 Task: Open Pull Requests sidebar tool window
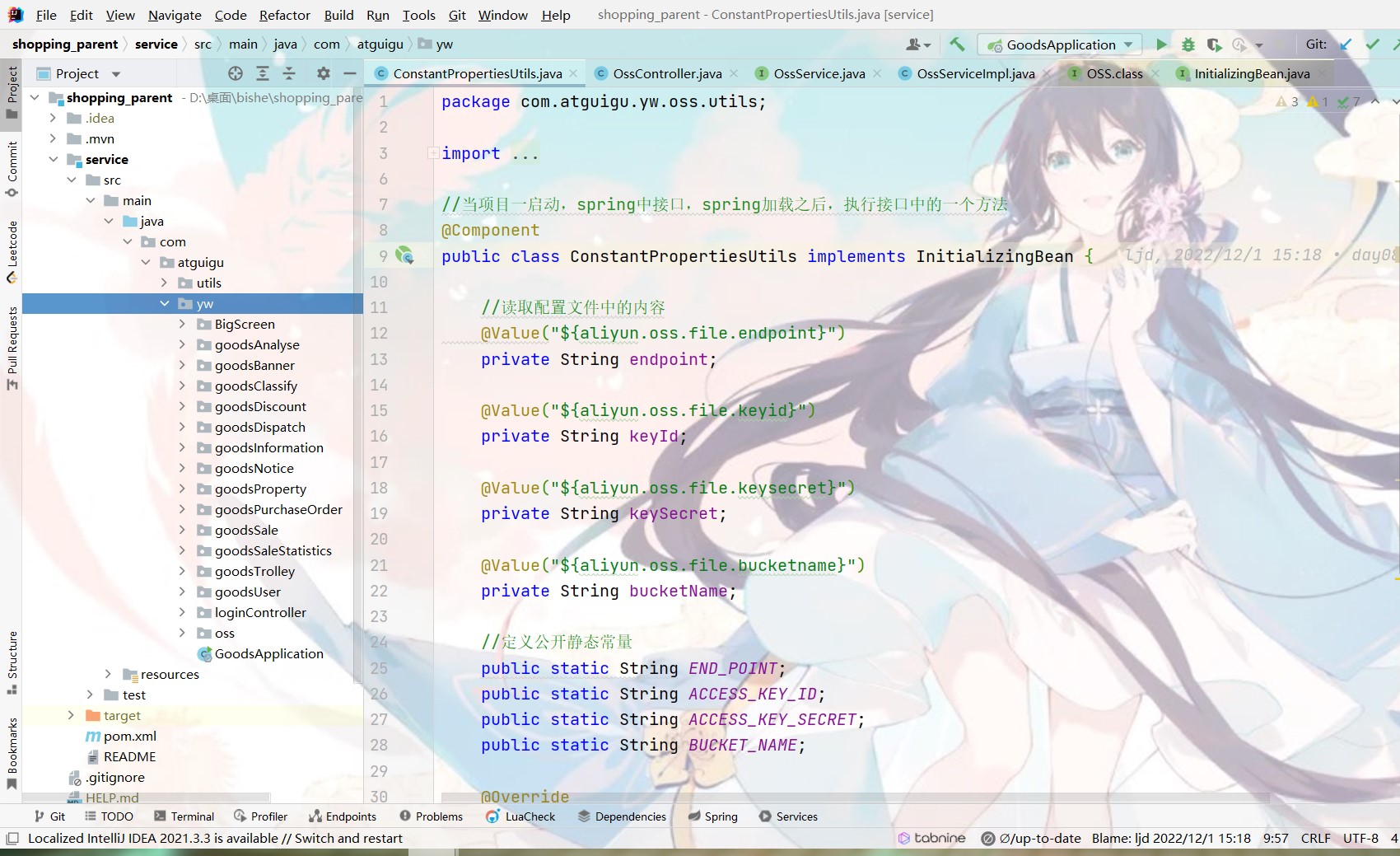pyautogui.click(x=12, y=348)
